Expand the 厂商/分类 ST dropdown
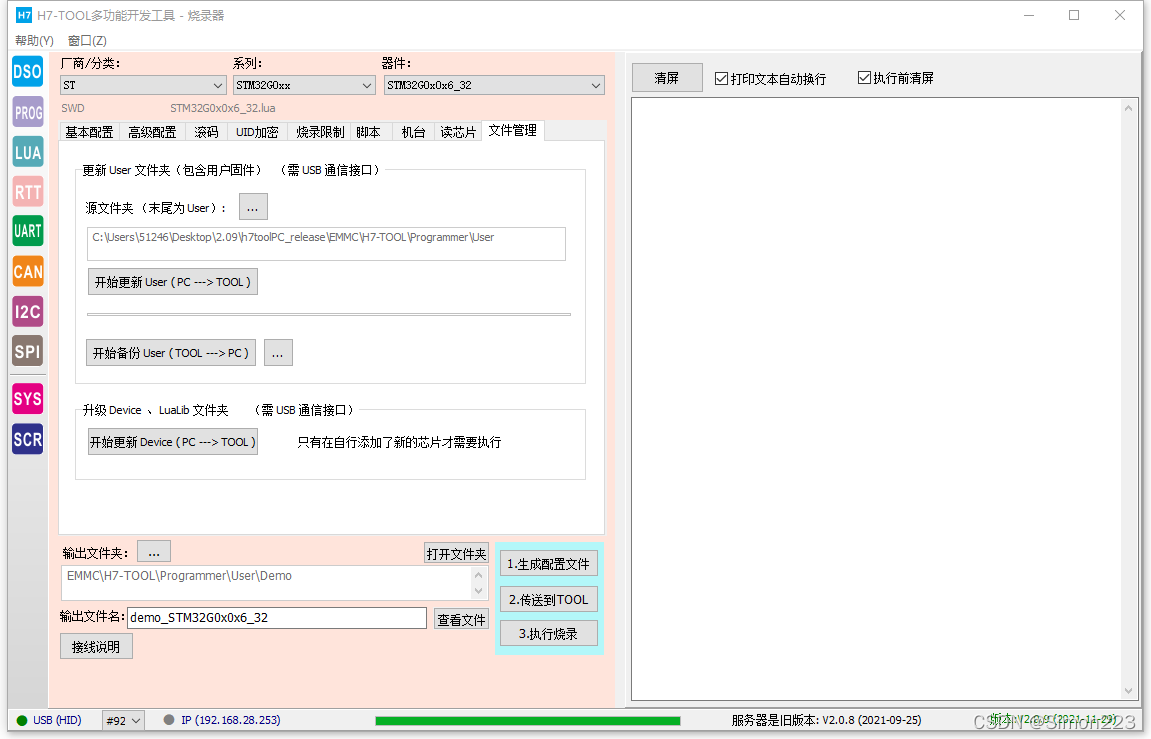This screenshot has height=739, width=1151. point(143,85)
